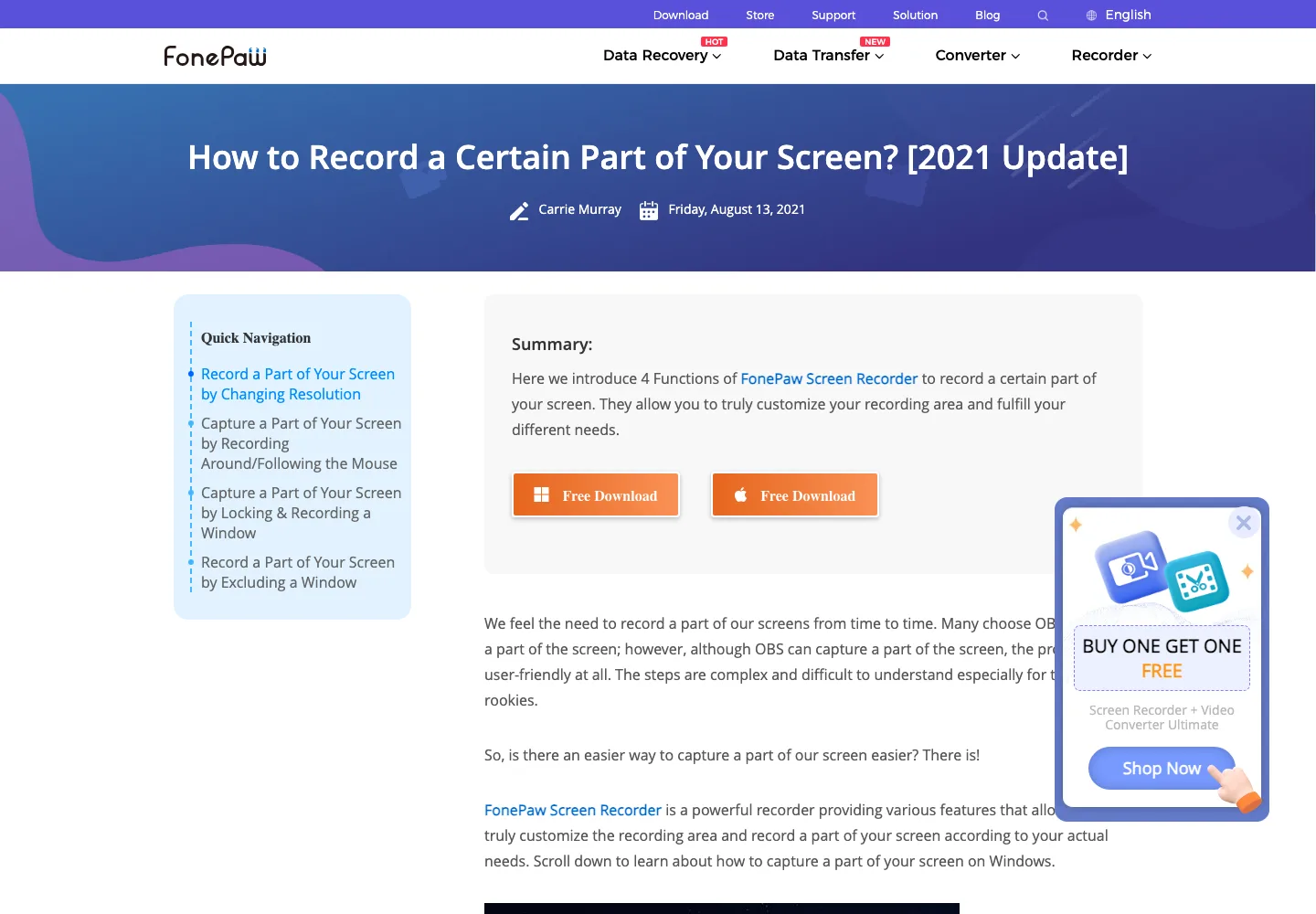Click the pencil author icon

pyautogui.click(x=519, y=211)
